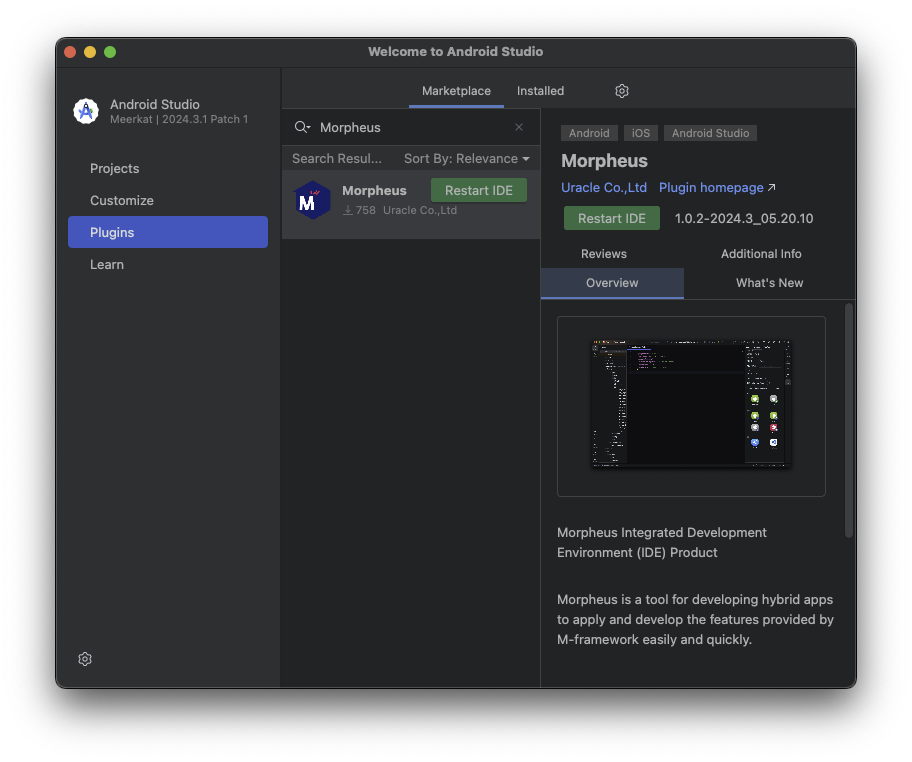Click the version 1.0.2-2024.3_05.20.10 text
Image resolution: width=912 pixels, height=762 pixels.
point(744,218)
